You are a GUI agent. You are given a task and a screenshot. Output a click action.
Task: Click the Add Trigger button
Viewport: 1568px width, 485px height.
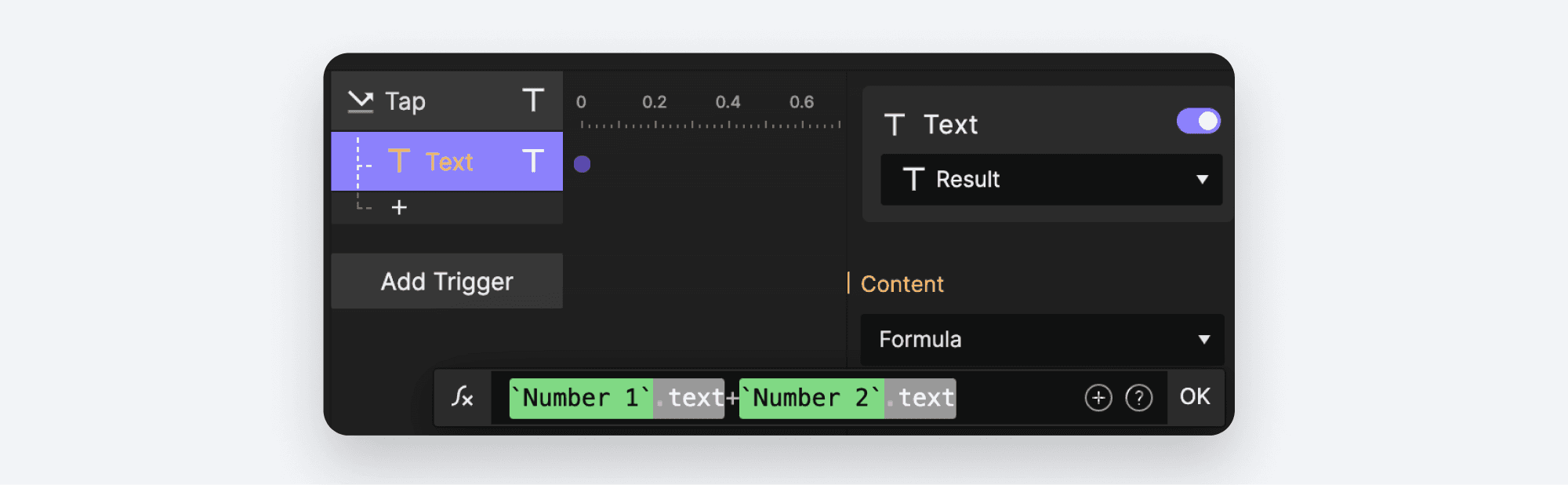point(447,281)
